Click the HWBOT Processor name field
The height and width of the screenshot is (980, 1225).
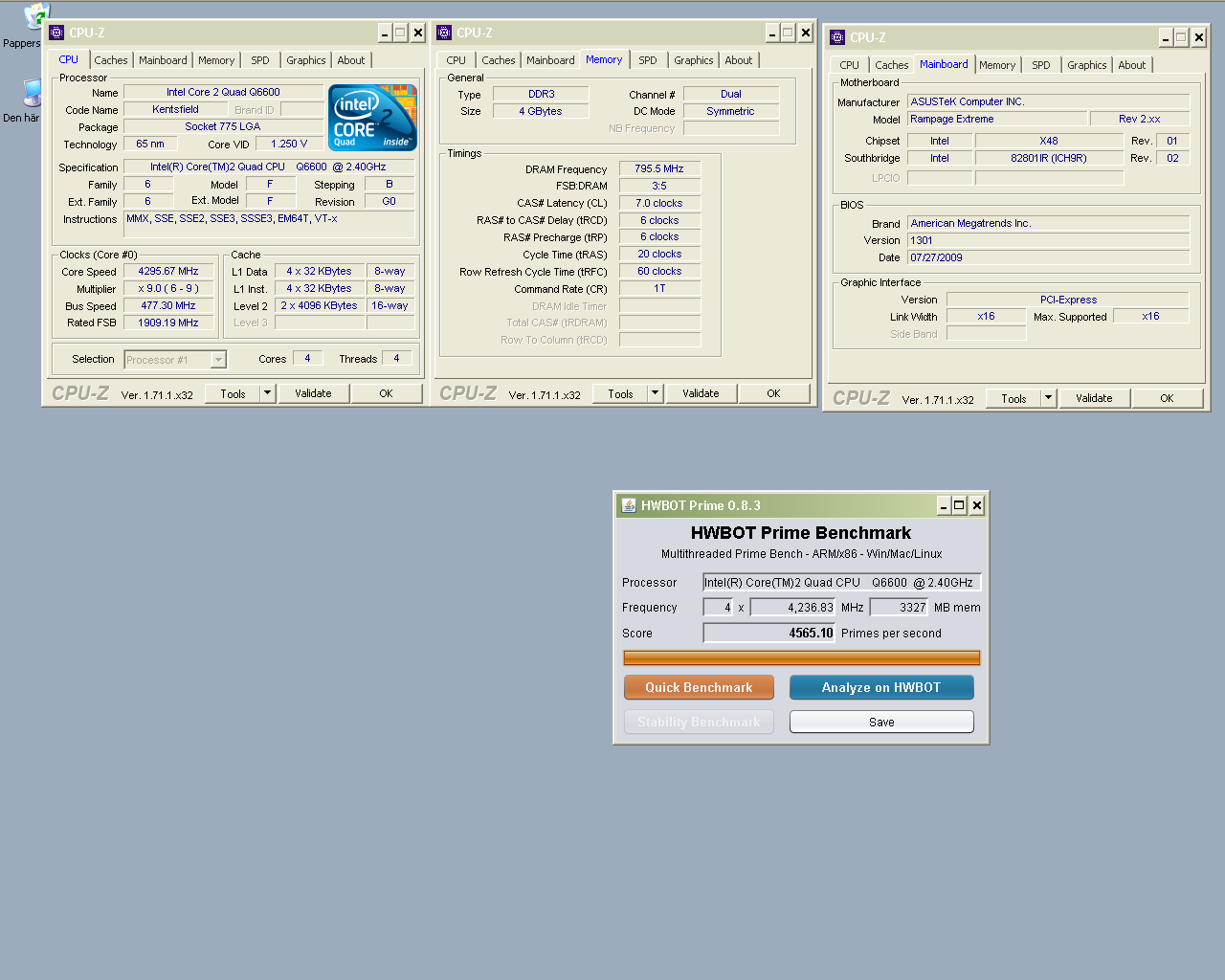coord(842,582)
